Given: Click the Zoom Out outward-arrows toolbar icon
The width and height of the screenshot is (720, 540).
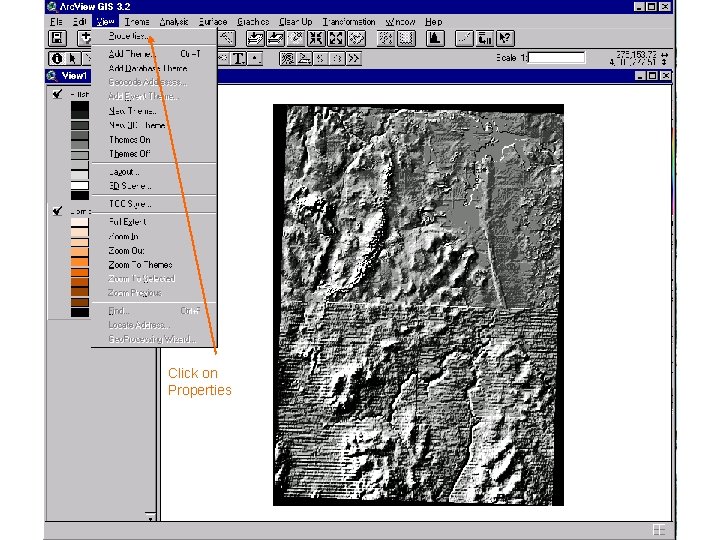Looking at the screenshot, I should (x=336, y=38).
